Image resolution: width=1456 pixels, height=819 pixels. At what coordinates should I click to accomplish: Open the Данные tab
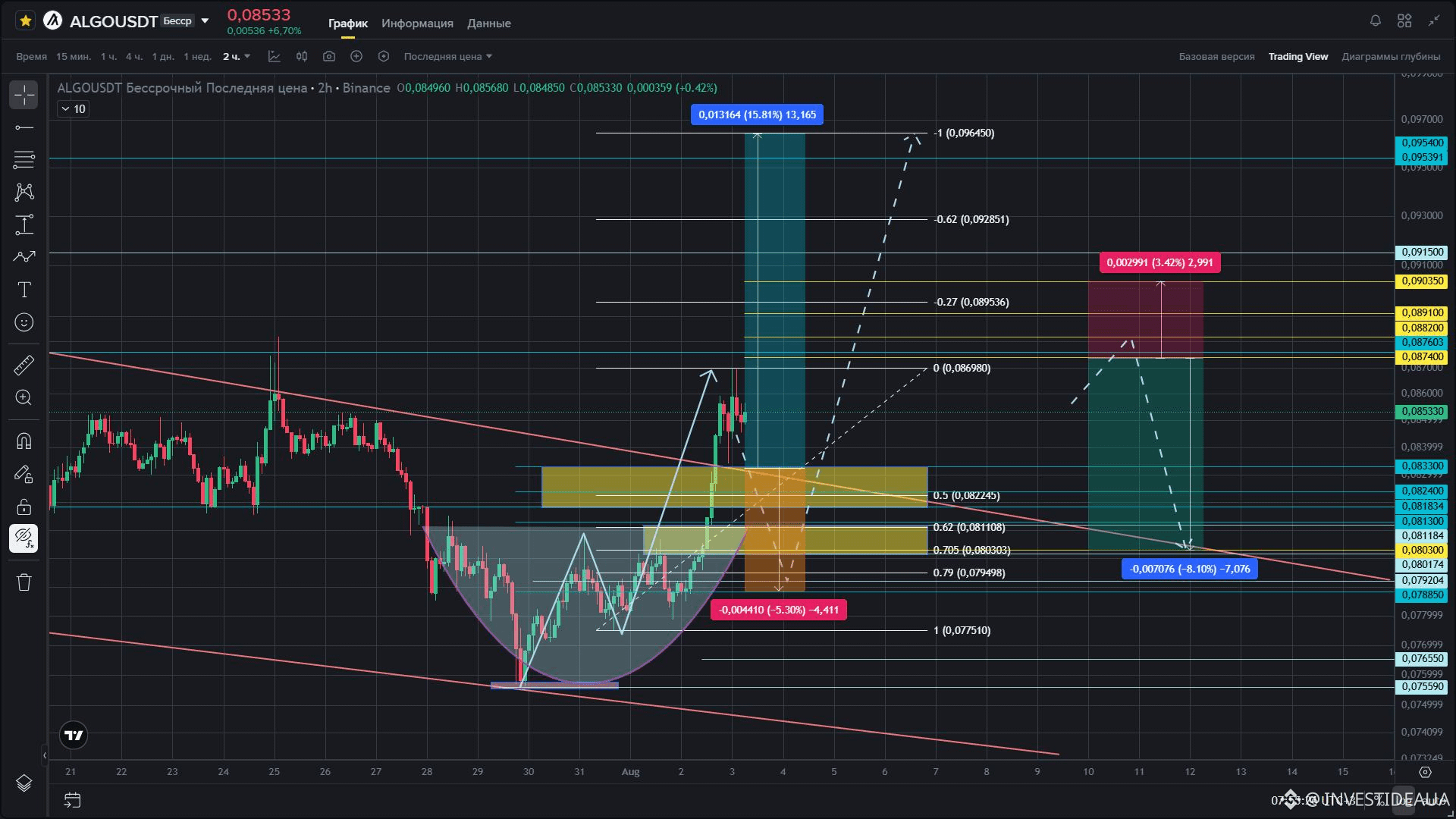tap(489, 24)
